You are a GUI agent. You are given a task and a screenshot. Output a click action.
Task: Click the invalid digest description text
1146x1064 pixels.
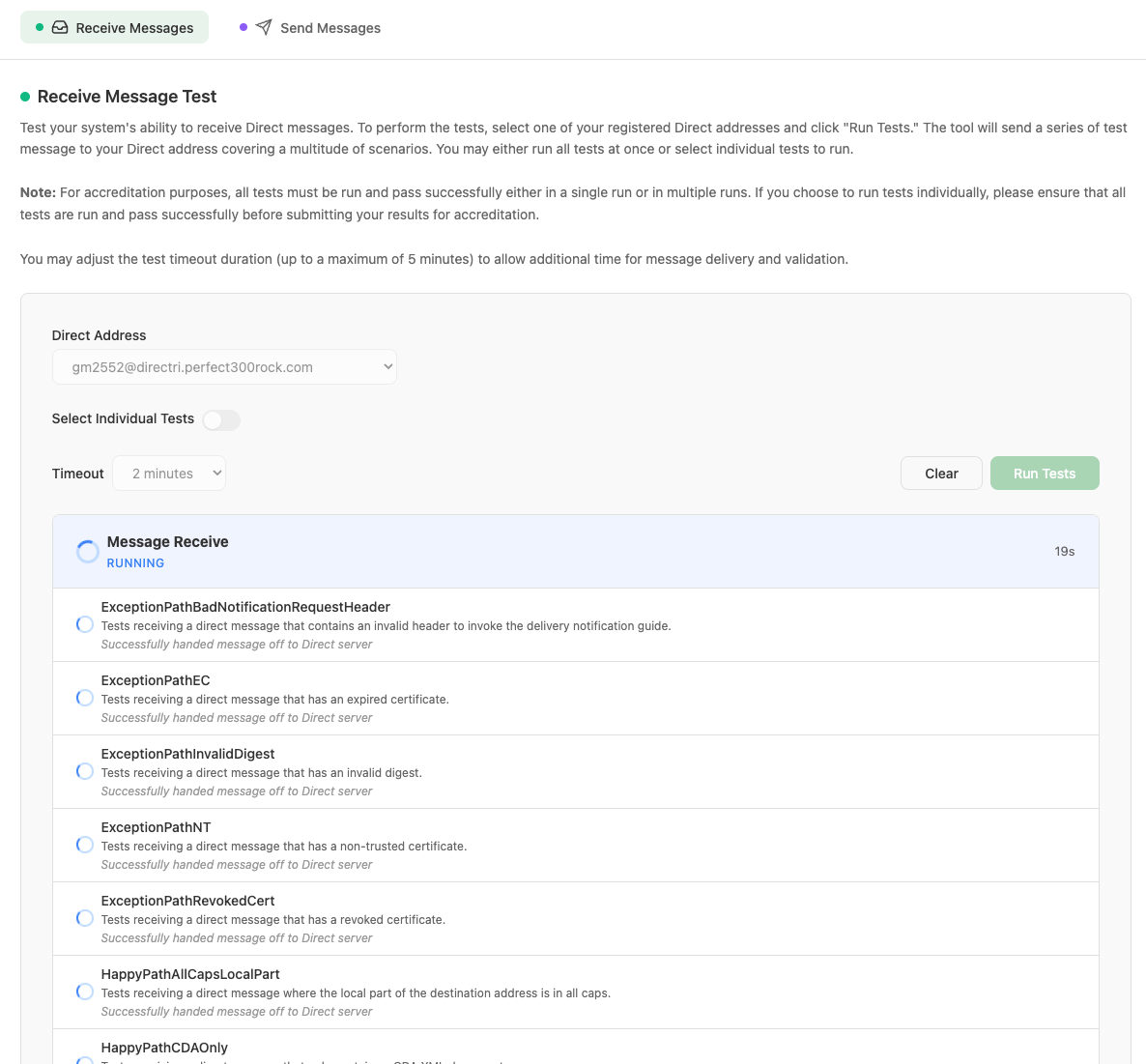coord(262,772)
